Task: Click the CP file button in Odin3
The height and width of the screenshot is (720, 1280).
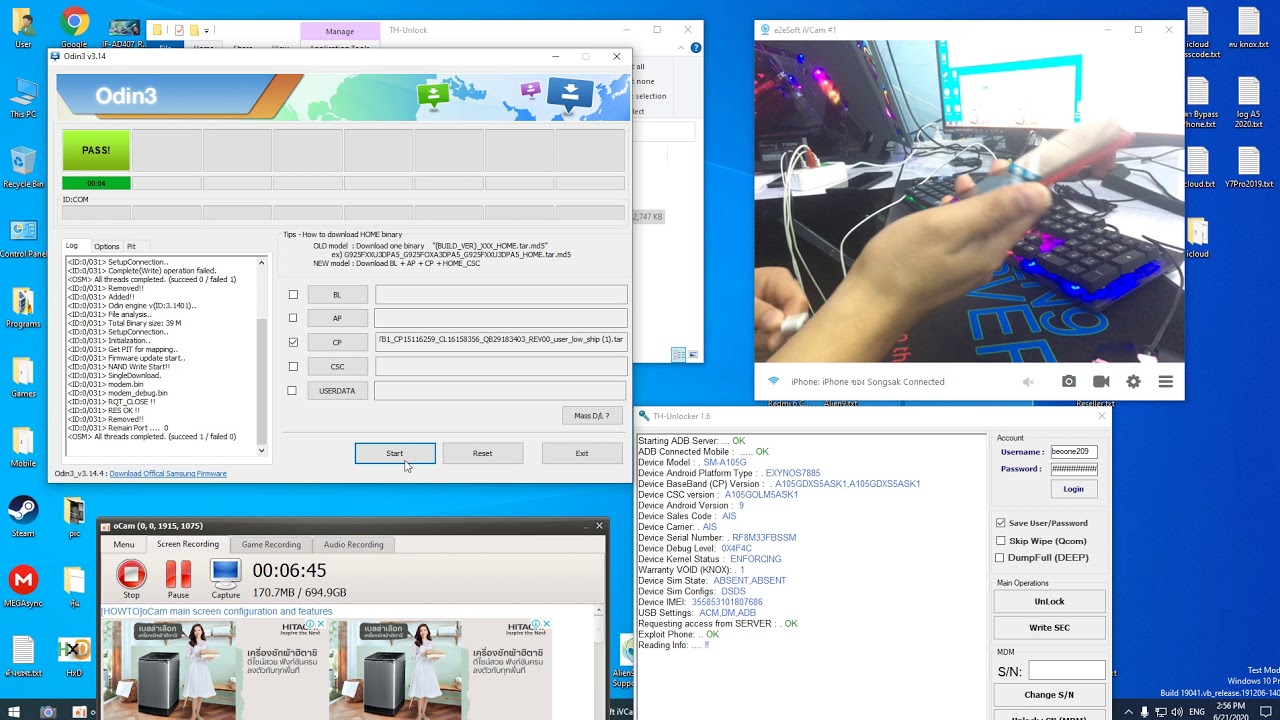Action: (337, 342)
